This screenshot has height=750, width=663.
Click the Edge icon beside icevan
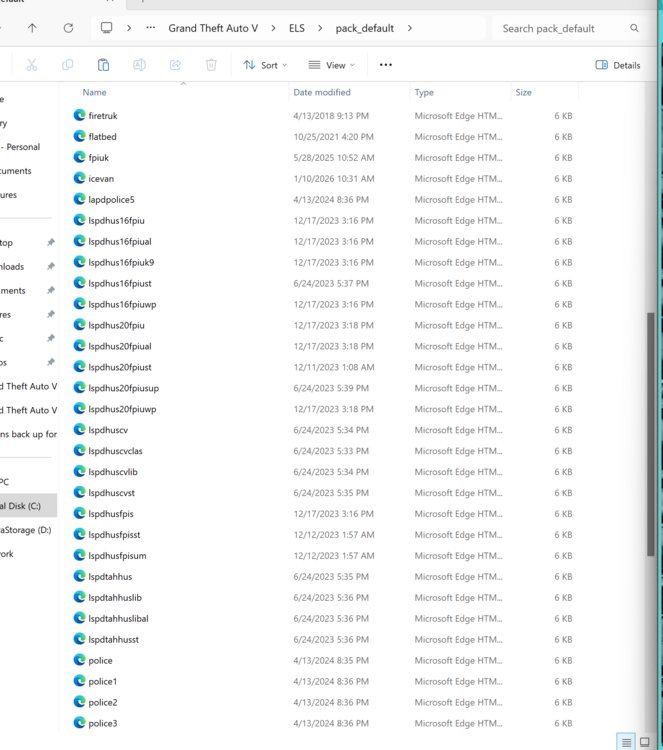click(79, 178)
